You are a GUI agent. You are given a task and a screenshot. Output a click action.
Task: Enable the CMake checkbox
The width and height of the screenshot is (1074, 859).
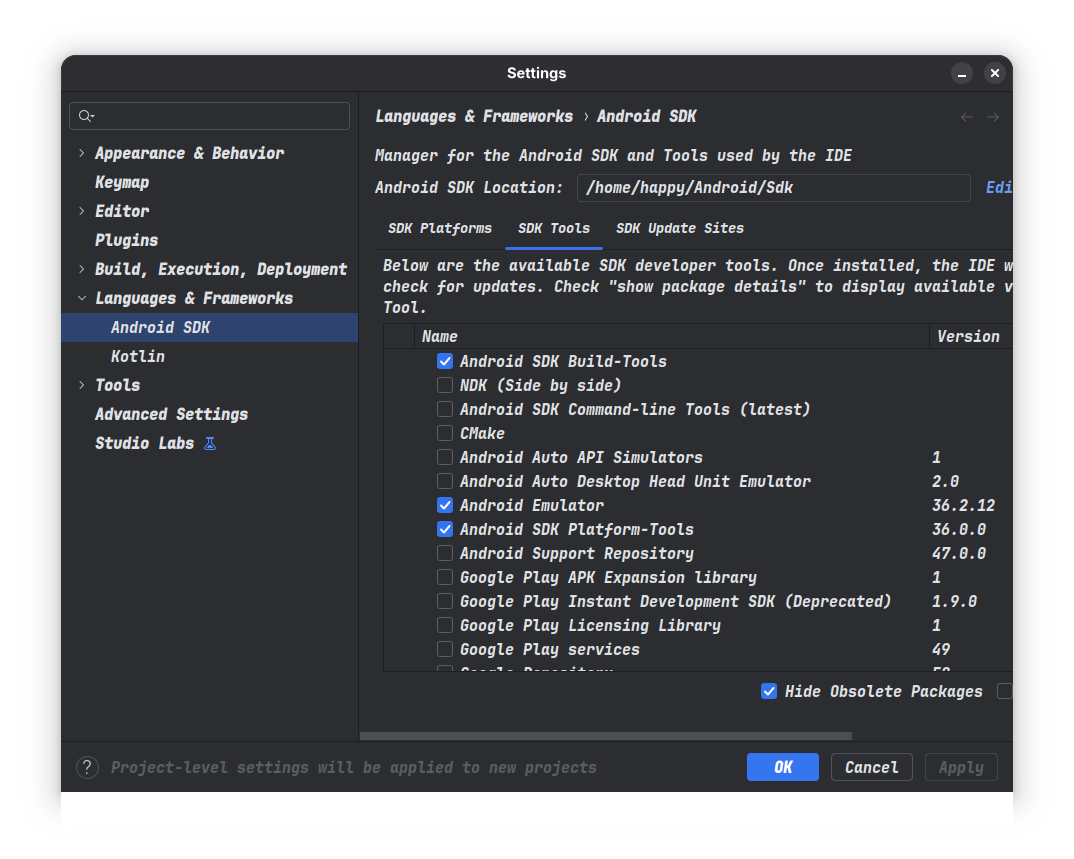(x=445, y=433)
